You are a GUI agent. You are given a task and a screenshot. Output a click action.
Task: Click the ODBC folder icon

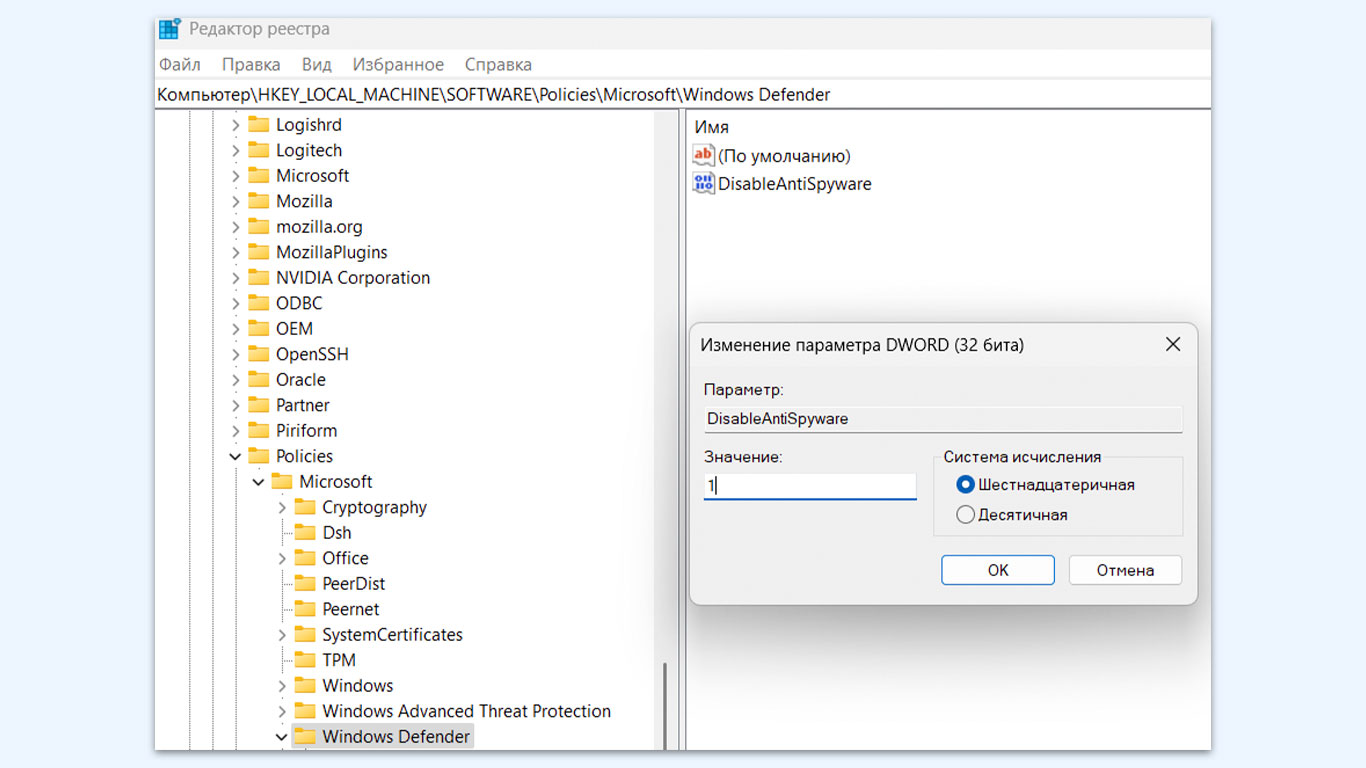[259, 303]
